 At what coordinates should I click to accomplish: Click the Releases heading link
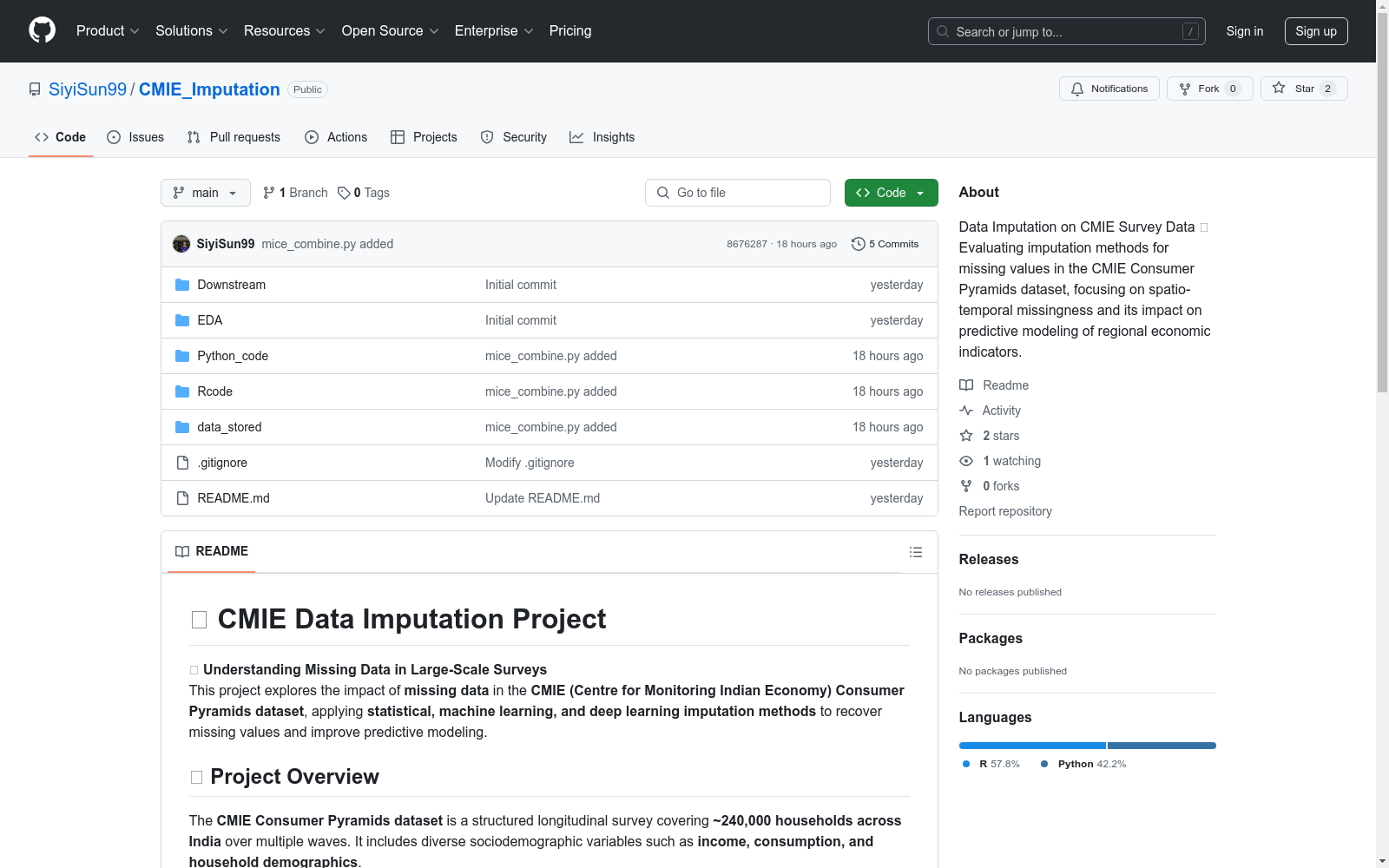(x=989, y=560)
